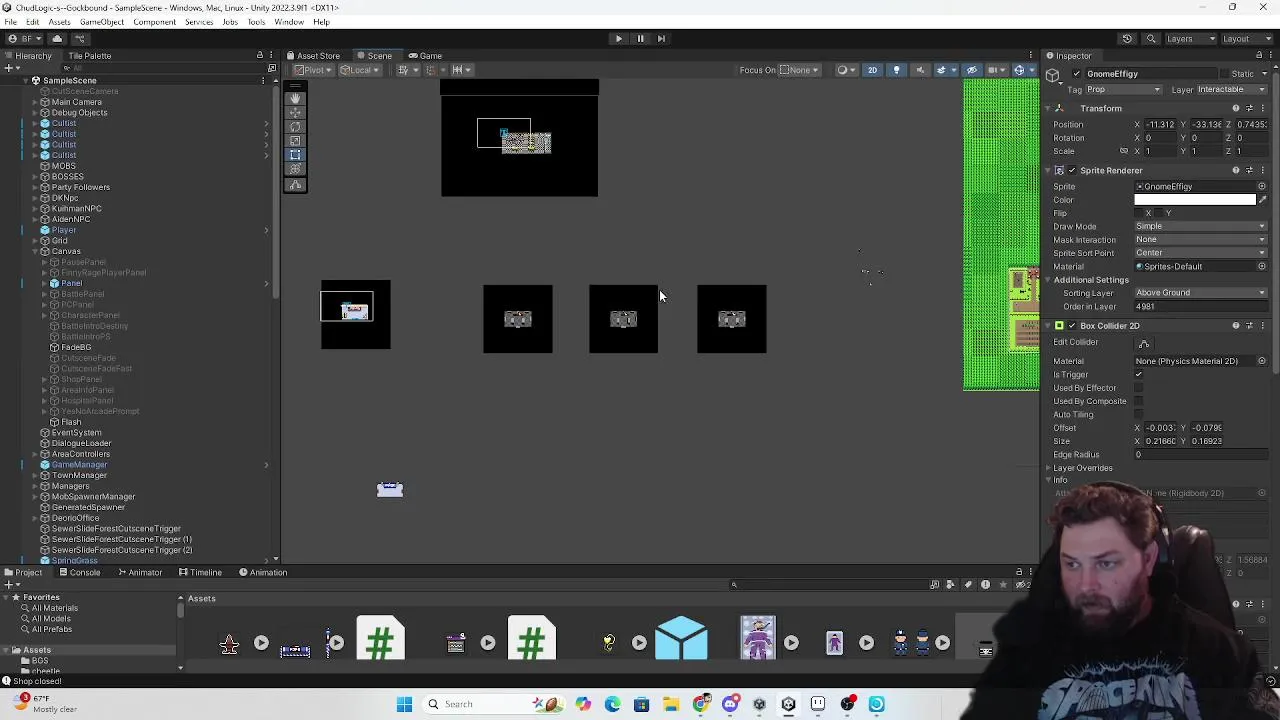Open the Tag Prop dropdown
1280x720 pixels.
(x=1124, y=90)
